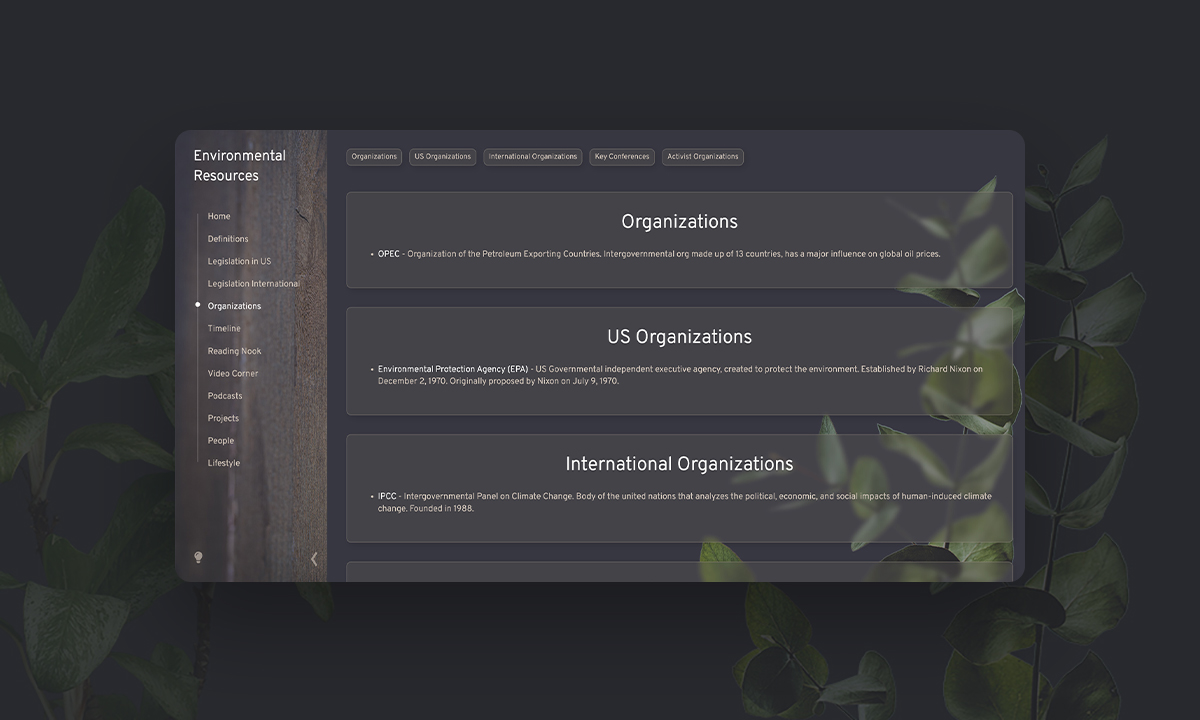
Task: Select Timeline in the sidebar
Action: click(x=224, y=328)
